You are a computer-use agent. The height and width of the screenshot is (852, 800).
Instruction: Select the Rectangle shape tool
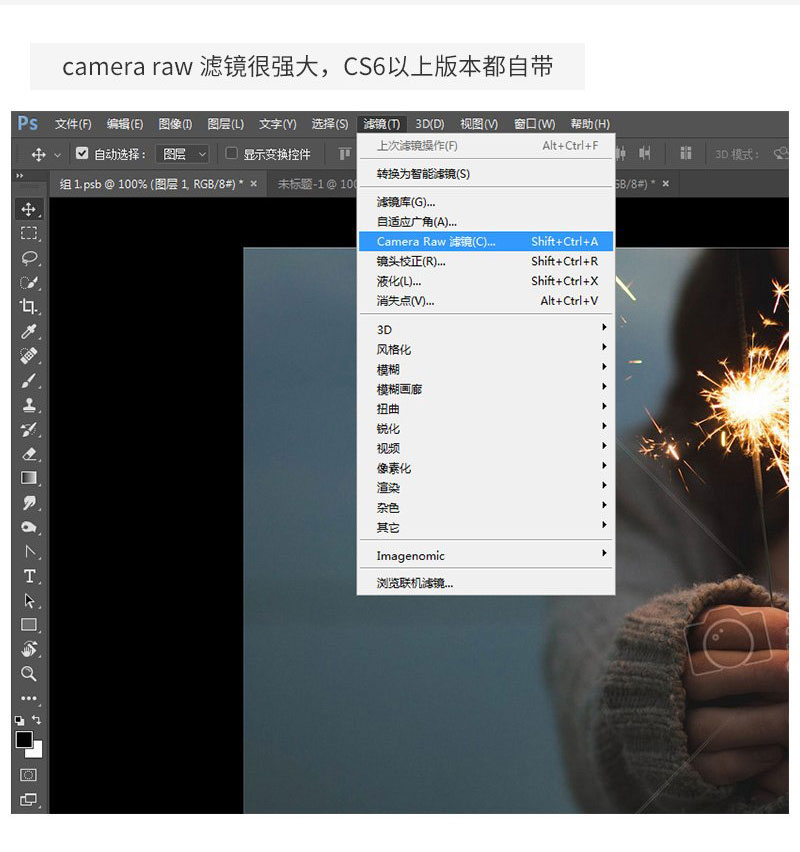click(x=29, y=625)
